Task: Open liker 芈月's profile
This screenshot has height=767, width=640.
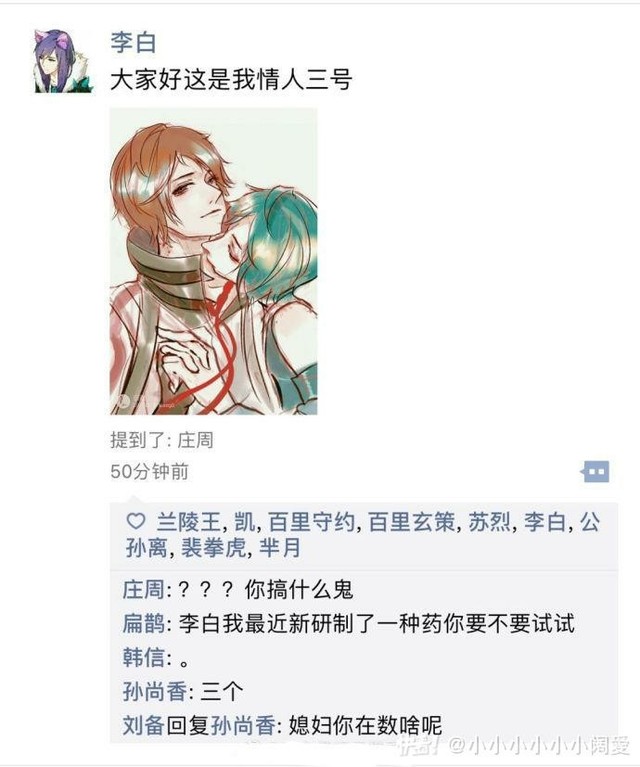Action: point(280,547)
